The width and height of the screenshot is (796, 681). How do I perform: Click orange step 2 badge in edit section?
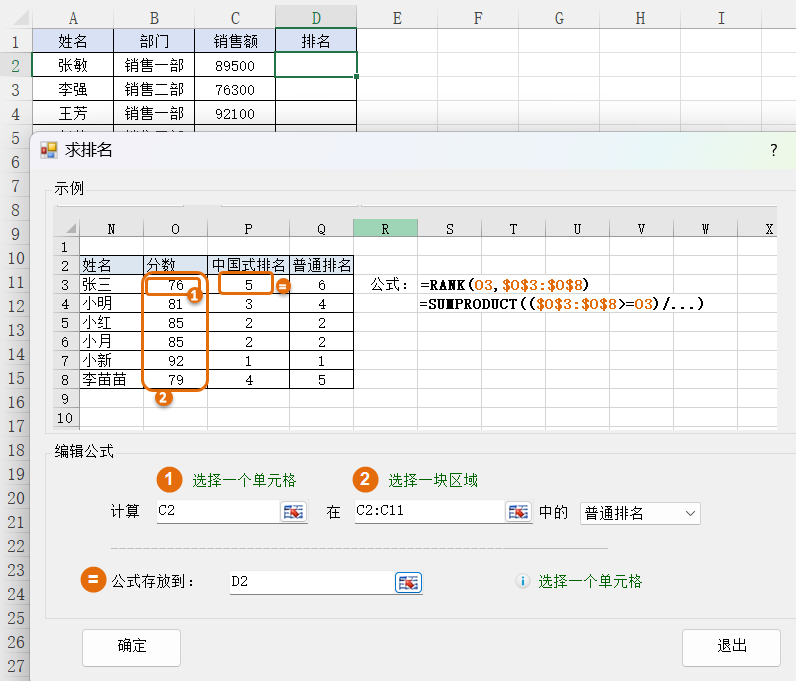(x=365, y=480)
